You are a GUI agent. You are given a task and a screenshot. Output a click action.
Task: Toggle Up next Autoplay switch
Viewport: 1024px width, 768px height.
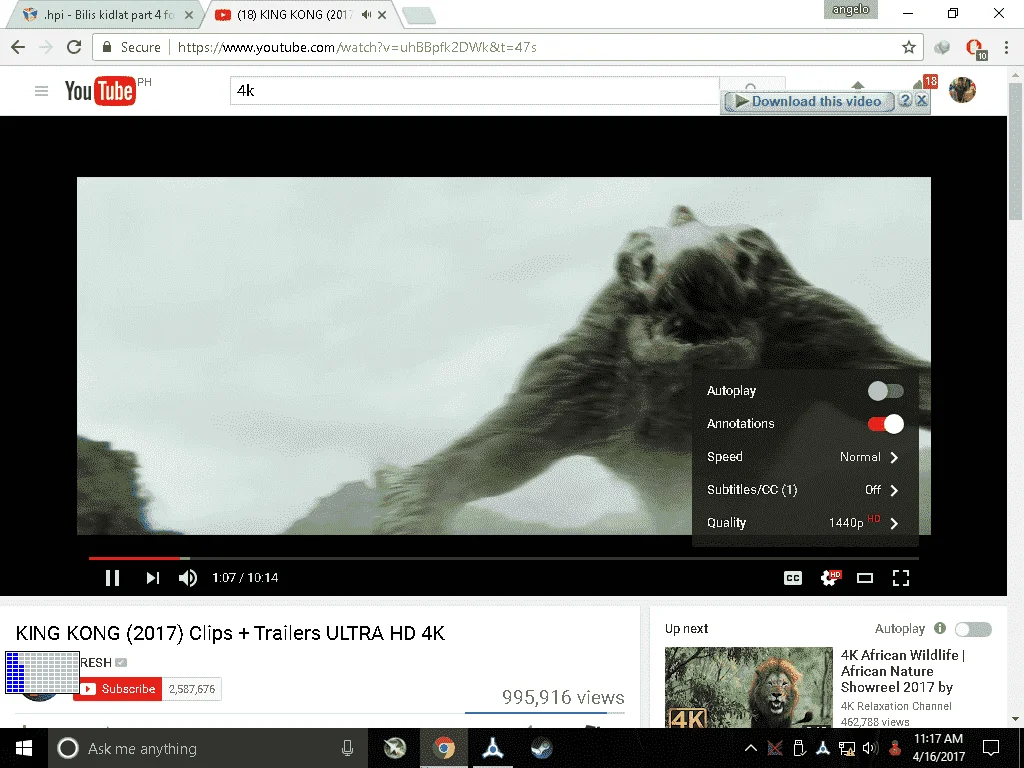click(973, 629)
